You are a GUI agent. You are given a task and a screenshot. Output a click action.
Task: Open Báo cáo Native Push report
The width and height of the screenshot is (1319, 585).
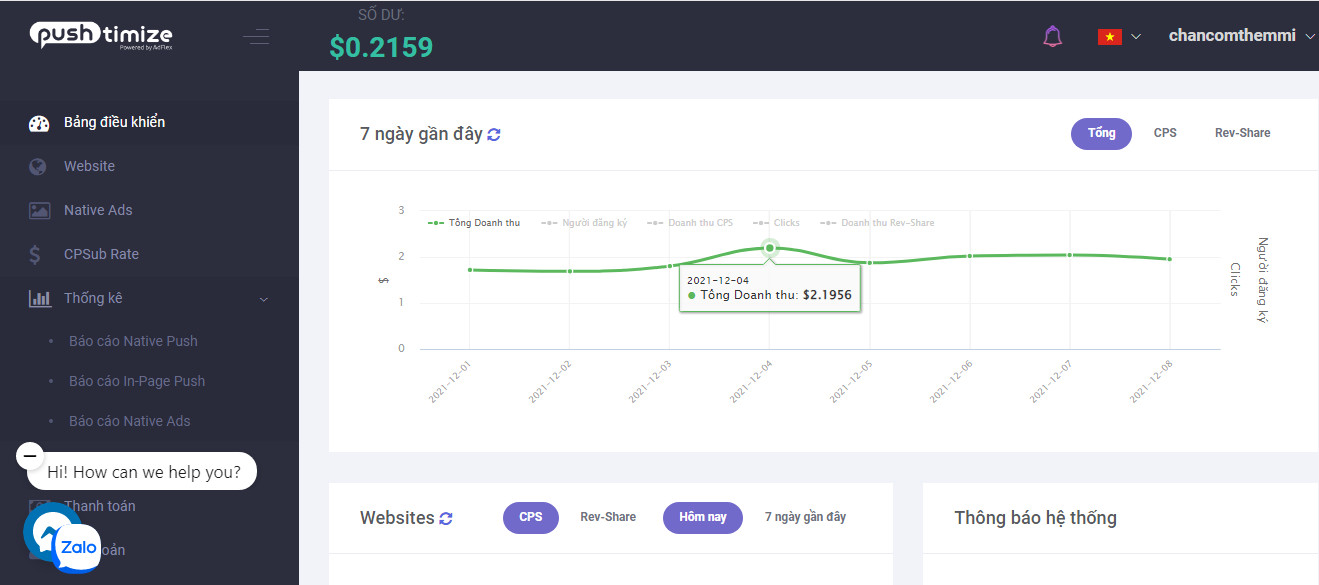pos(133,341)
